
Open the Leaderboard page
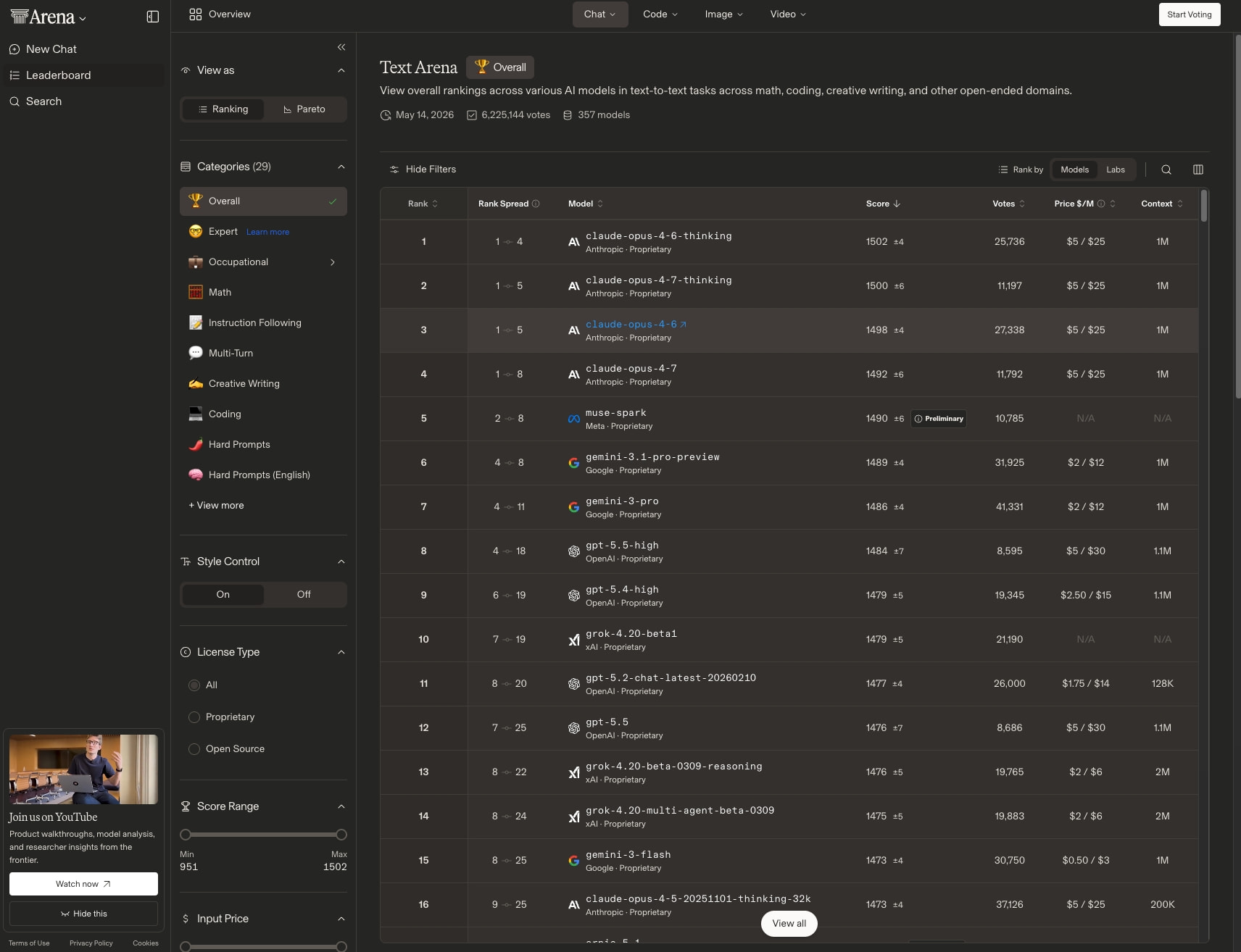[85, 75]
